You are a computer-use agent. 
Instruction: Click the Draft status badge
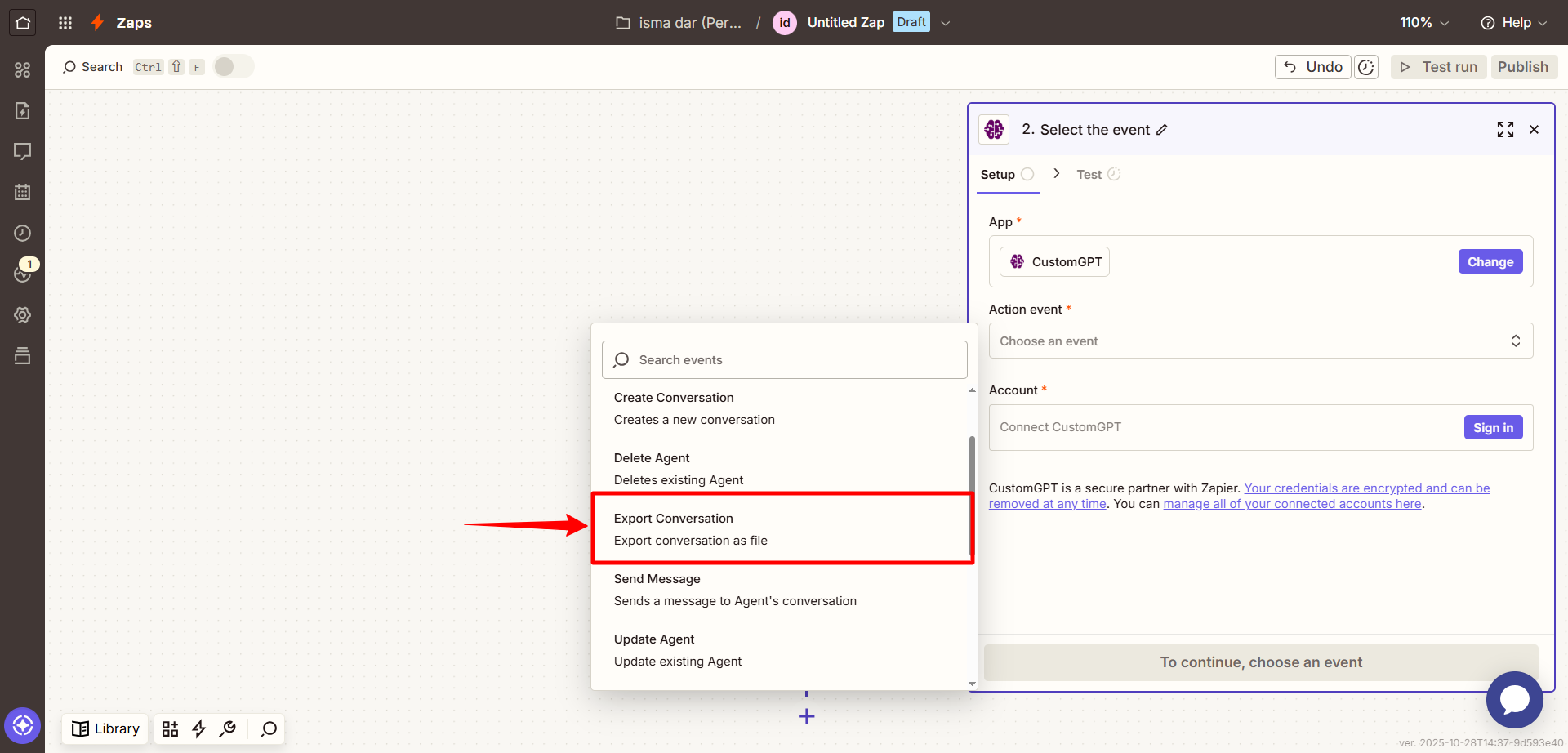[911, 22]
